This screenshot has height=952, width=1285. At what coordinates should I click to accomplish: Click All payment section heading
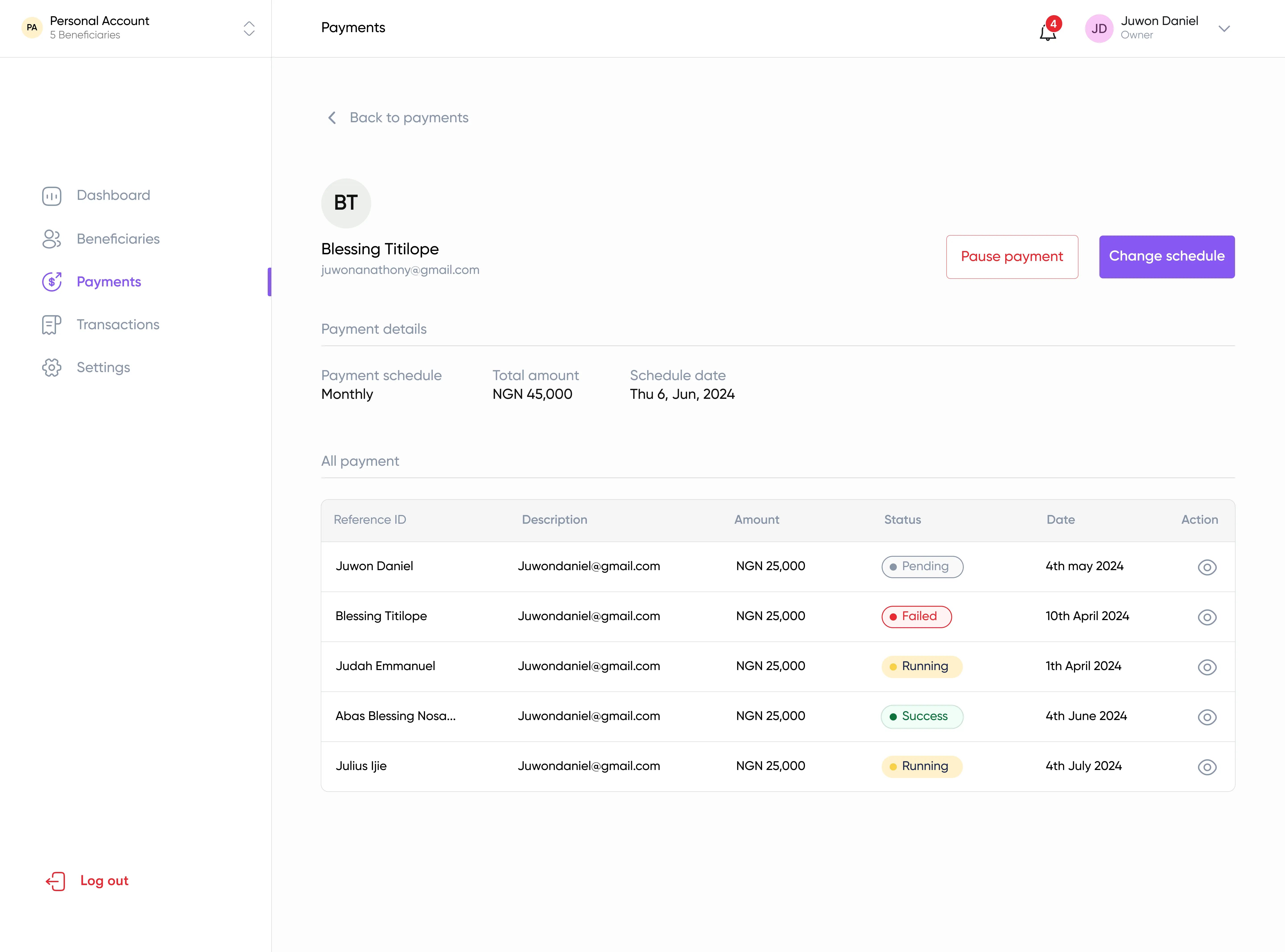[x=360, y=461]
